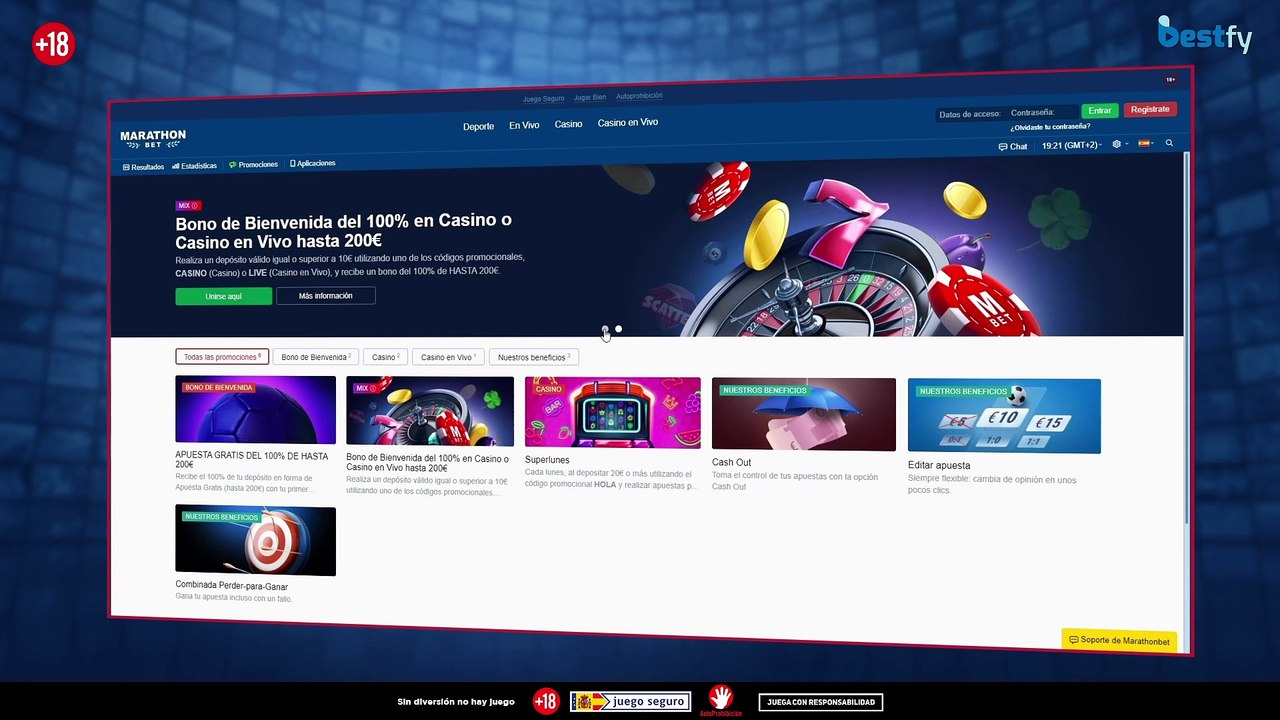
Task: Open the Superlunes promo thumbnail
Action: 612,412
